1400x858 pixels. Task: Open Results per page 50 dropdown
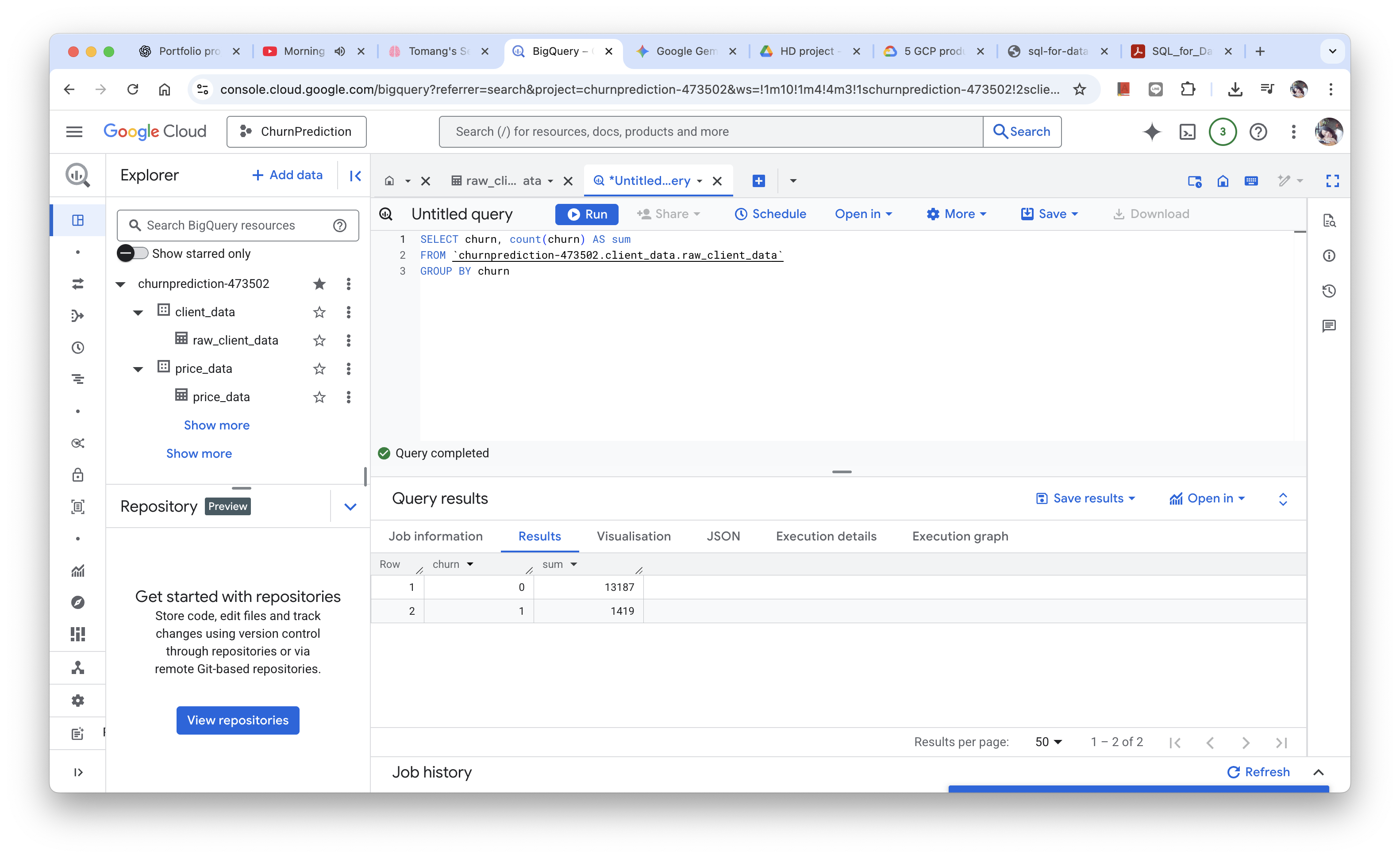pyautogui.click(x=1048, y=742)
